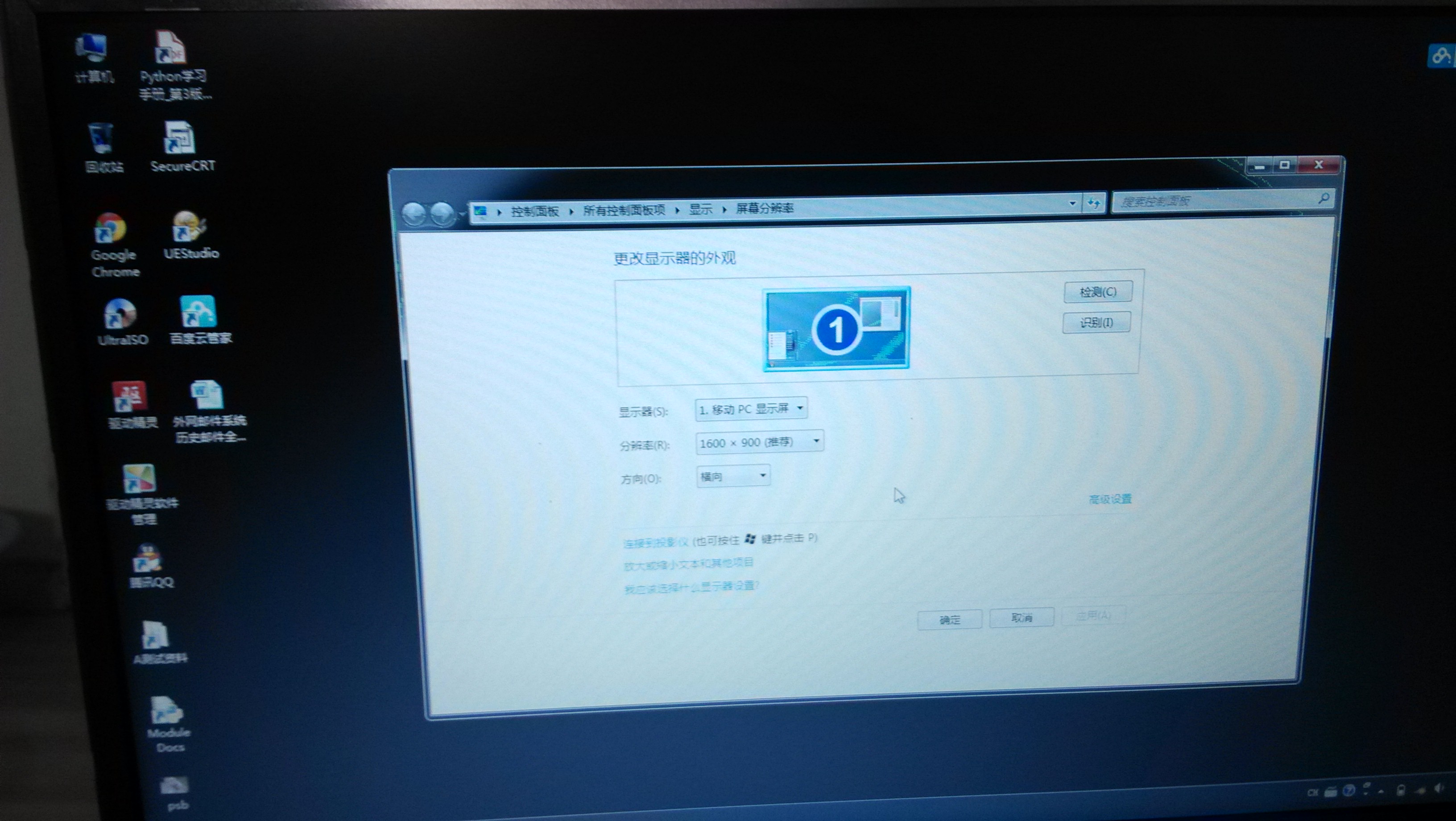Screen dimensions: 1456x821
Task: Click 控制面板 in the breadcrumb path
Action: (534, 211)
